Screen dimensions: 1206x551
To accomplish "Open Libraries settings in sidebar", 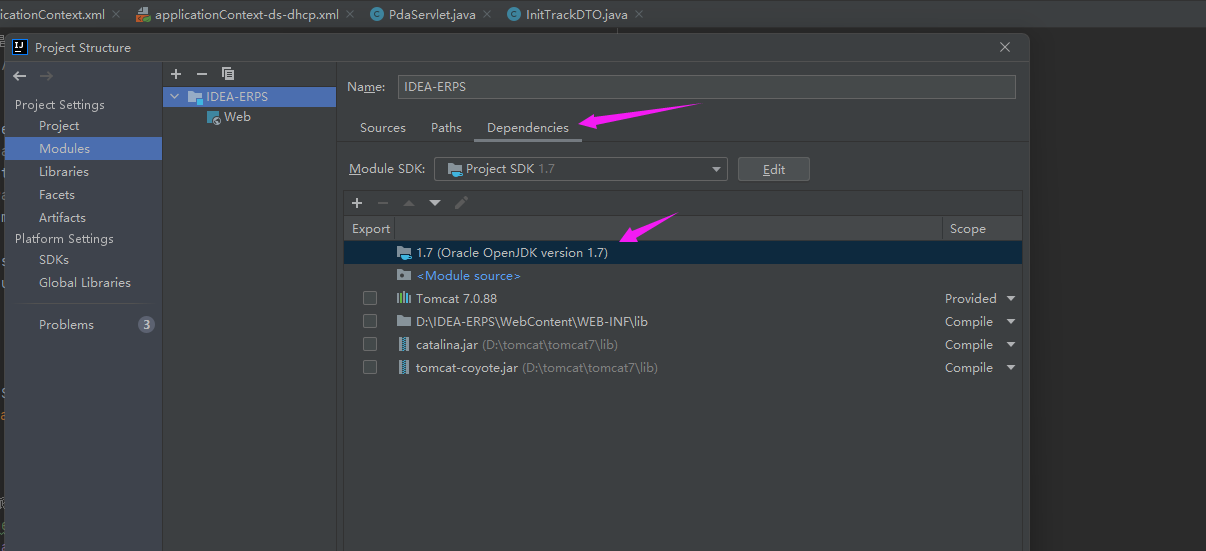I will 64,172.
